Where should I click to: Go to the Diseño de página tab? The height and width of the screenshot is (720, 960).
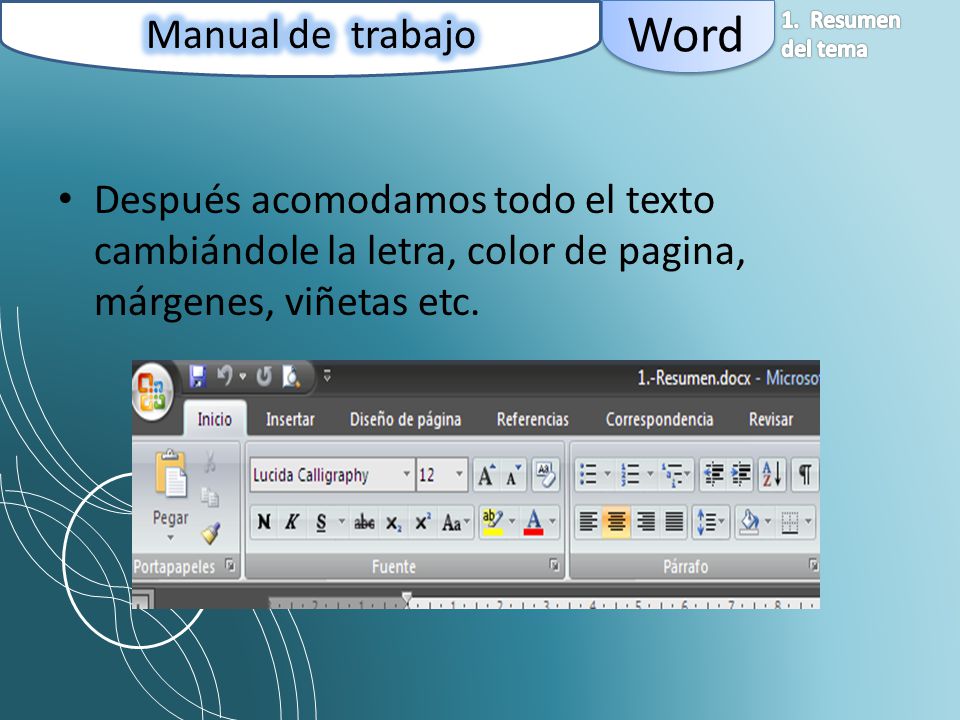click(x=405, y=419)
